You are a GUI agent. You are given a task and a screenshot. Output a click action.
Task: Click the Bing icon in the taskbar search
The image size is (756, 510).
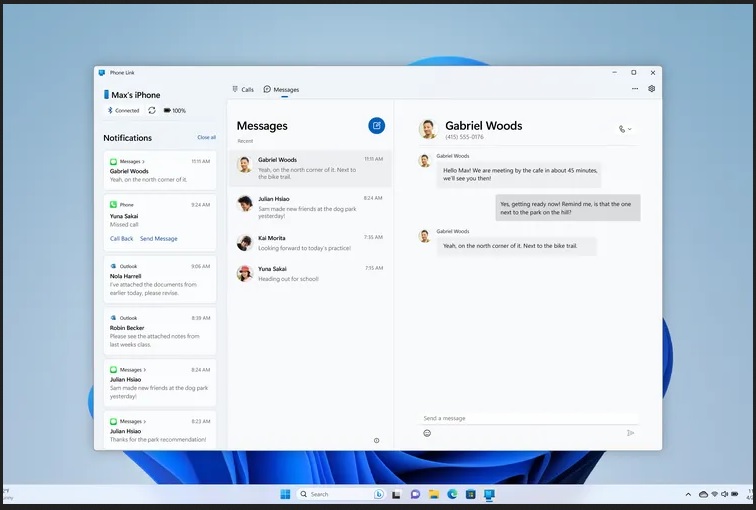coord(379,494)
